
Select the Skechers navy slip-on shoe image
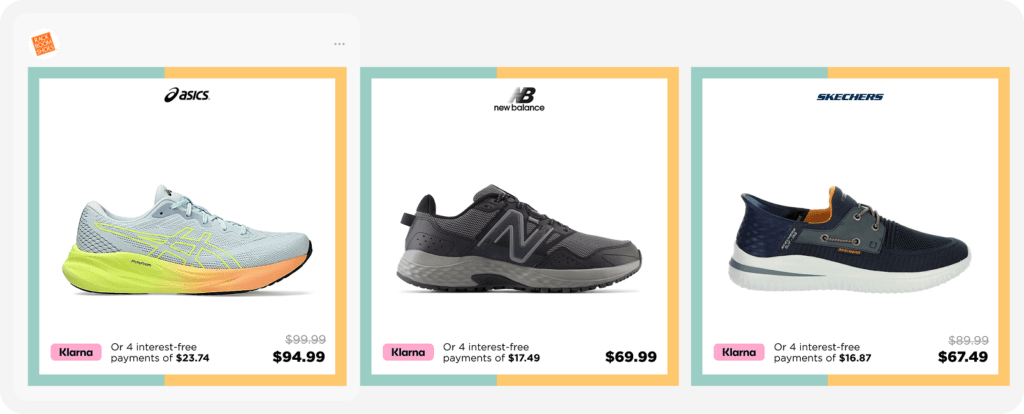click(x=850, y=237)
